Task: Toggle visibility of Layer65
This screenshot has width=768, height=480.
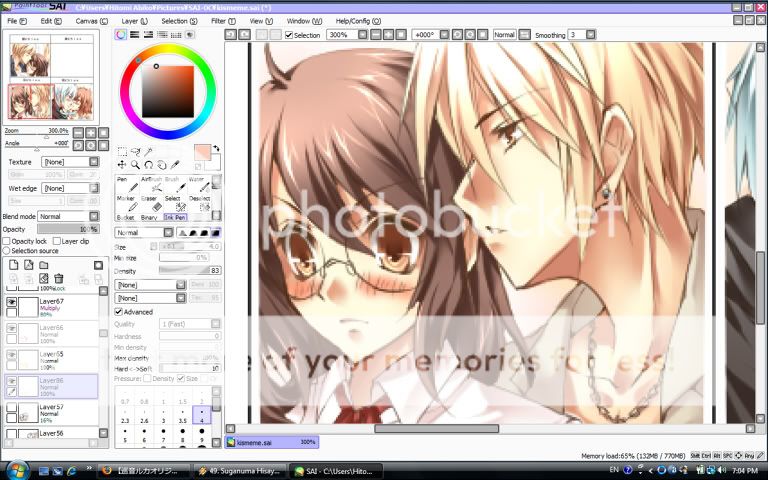Action: [x=11, y=355]
